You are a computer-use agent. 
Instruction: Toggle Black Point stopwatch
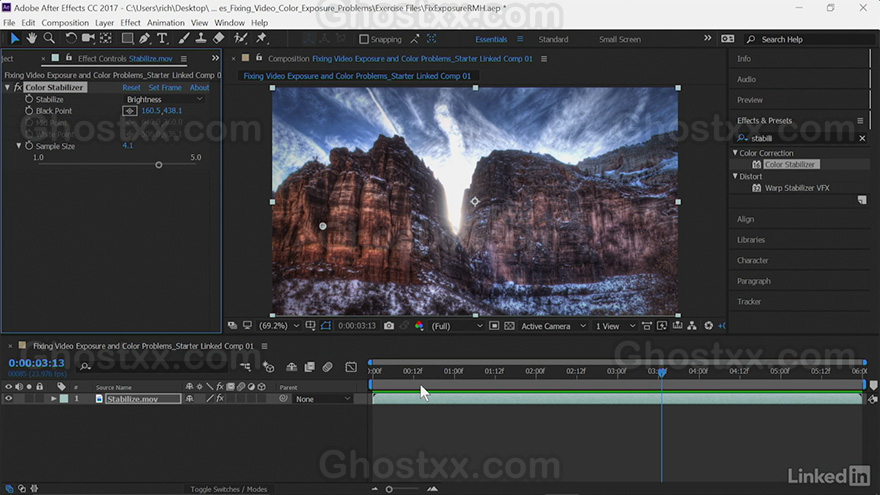(29, 111)
